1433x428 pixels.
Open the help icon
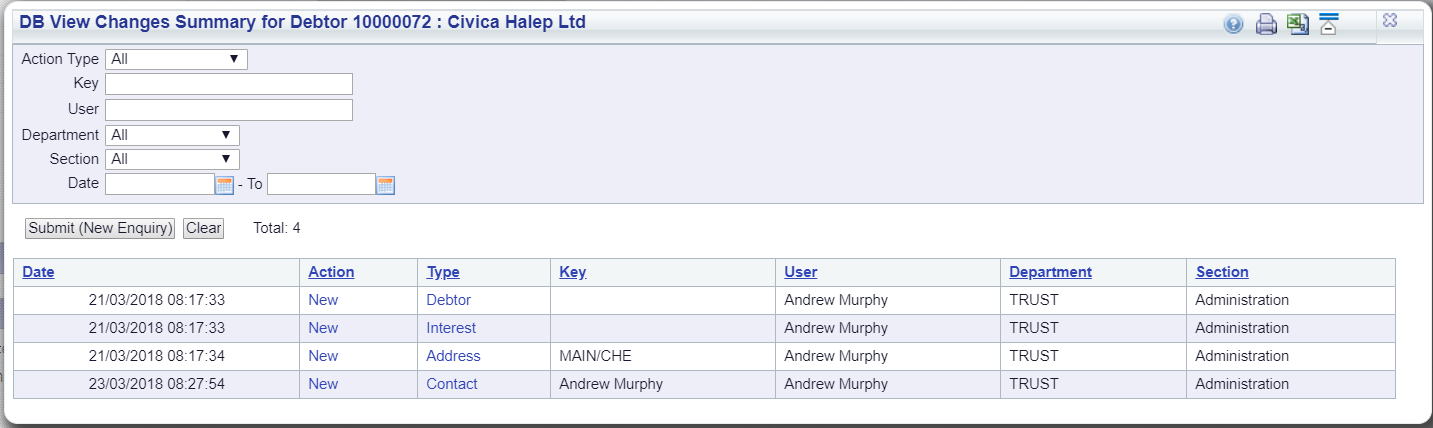click(x=1234, y=26)
